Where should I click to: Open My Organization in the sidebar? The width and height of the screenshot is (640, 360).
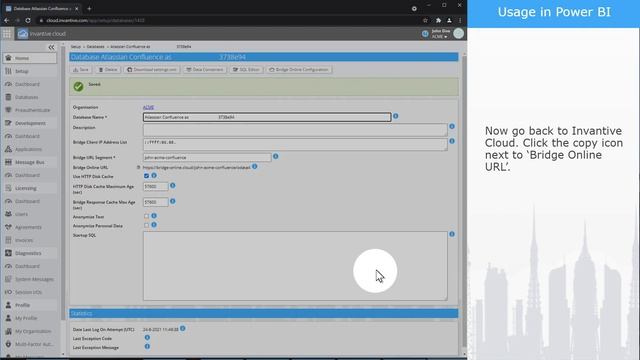30,331
